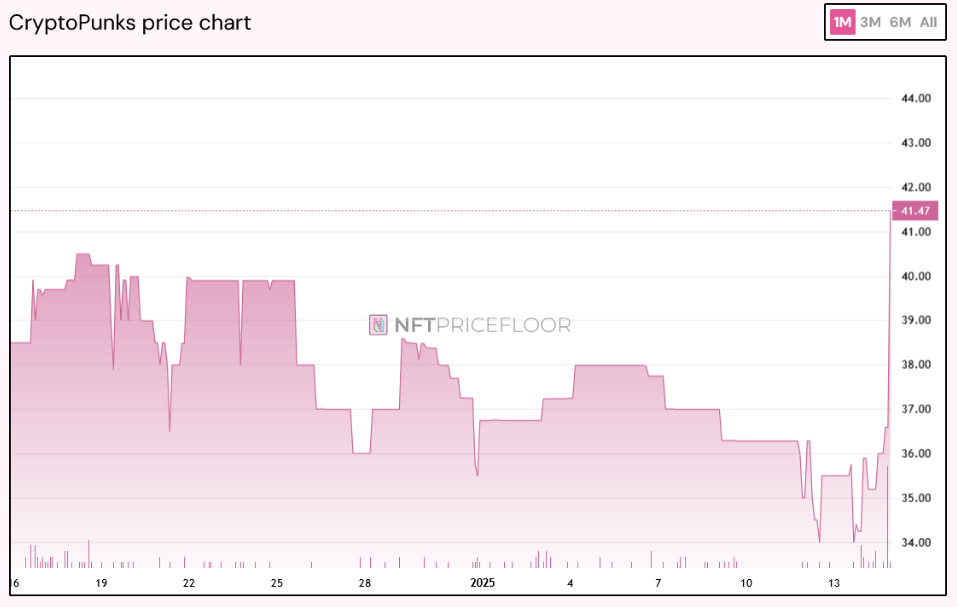
Task: Click date label 7 on time axis
Action: (658, 582)
